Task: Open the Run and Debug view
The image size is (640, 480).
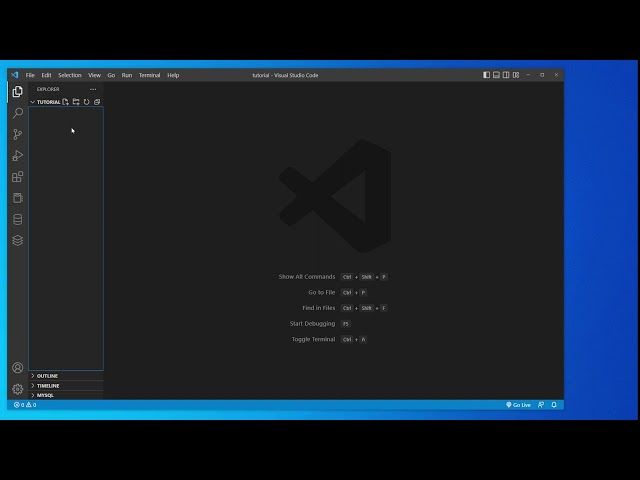Action: click(18, 156)
